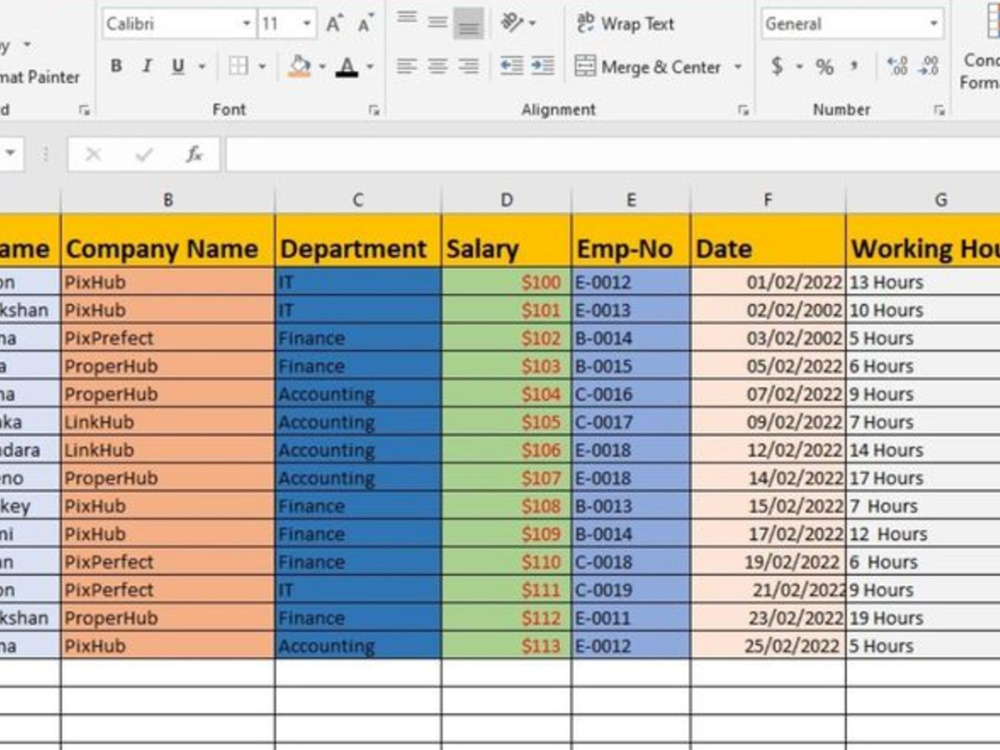Align text right

tap(469, 66)
